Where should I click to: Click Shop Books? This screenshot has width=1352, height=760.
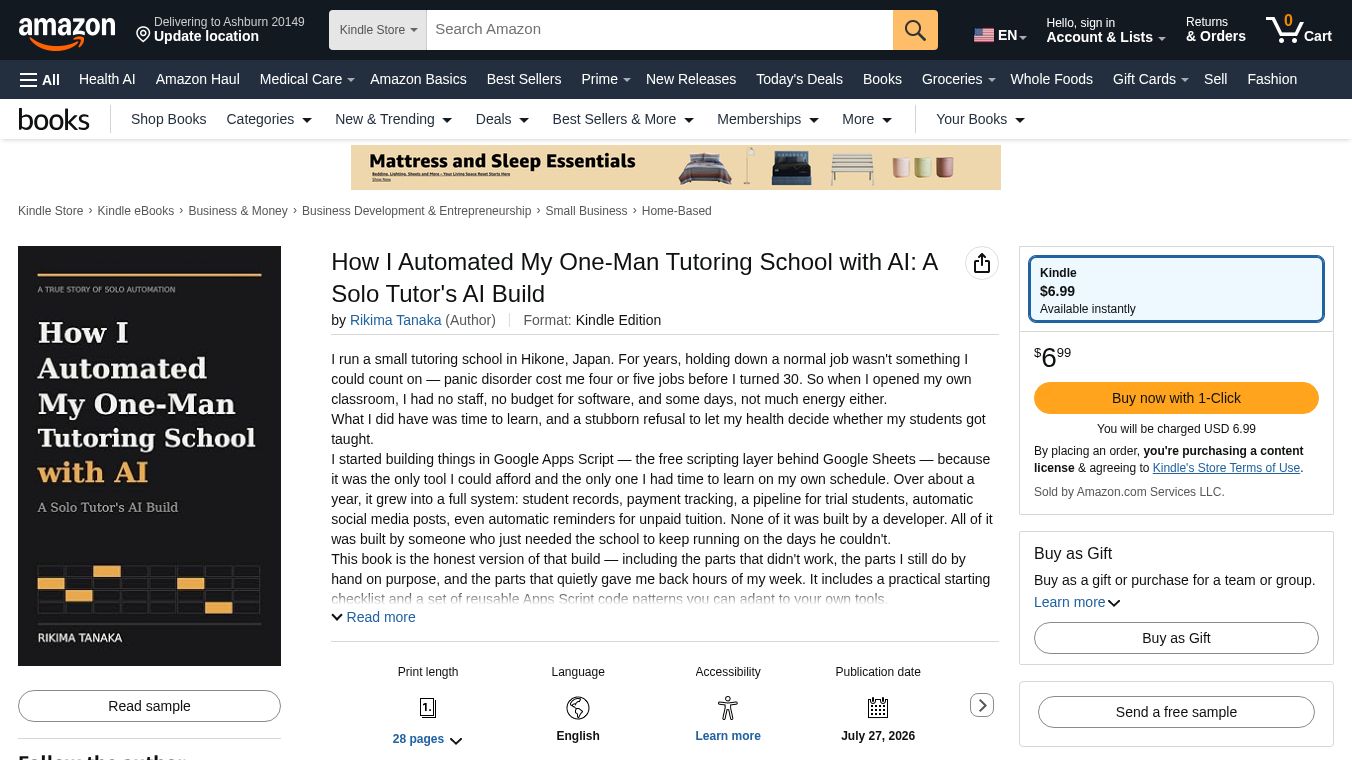[168, 119]
